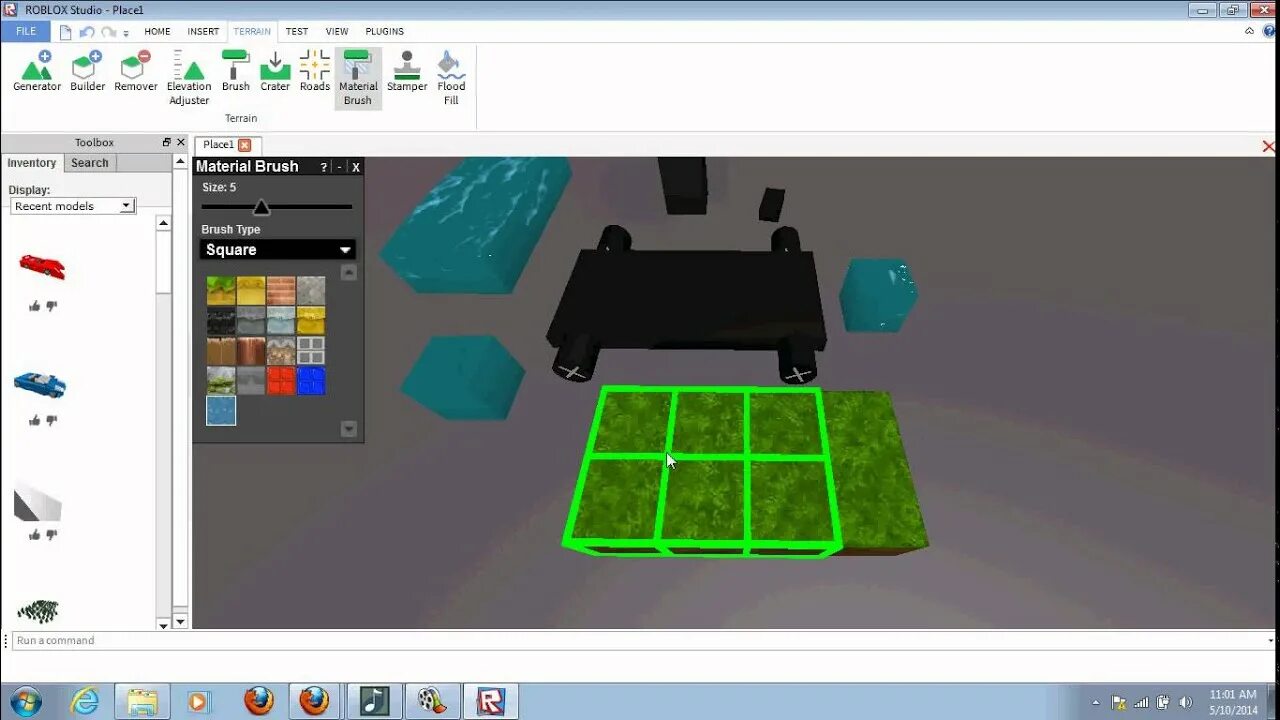This screenshot has width=1280, height=720.
Task: Switch to the VIEW ribbon tab
Action: click(337, 32)
